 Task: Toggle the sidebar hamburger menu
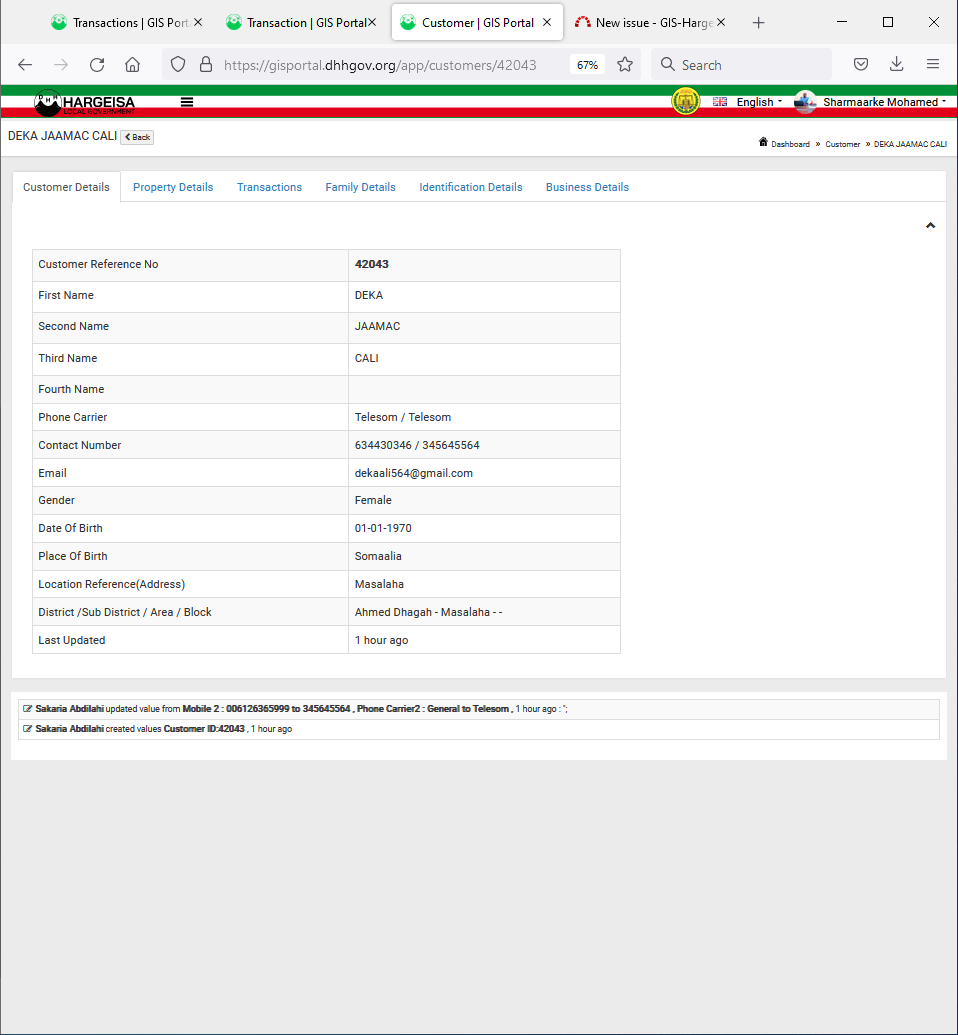pos(187,102)
